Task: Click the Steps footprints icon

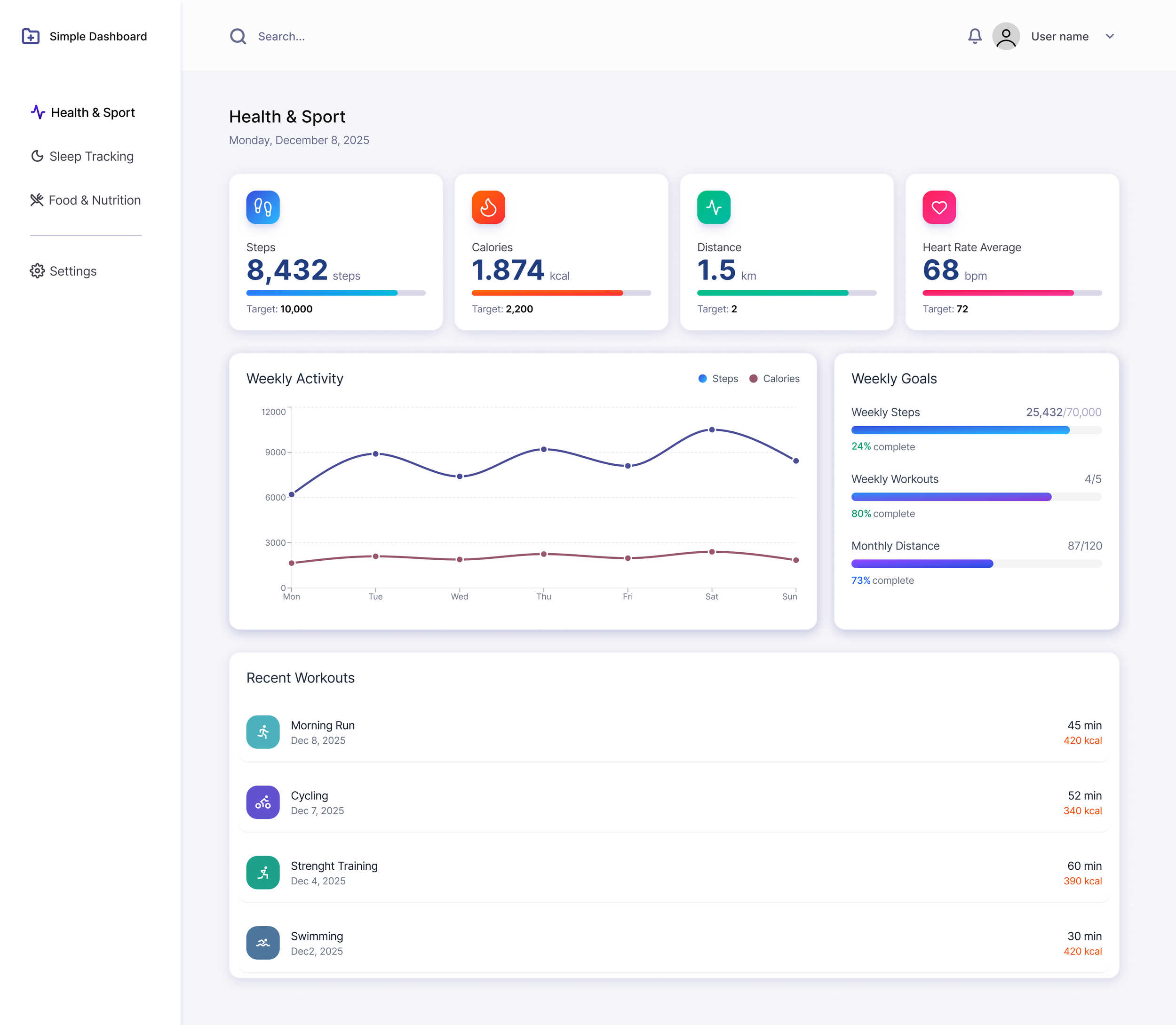Action: click(x=262, y=207)
